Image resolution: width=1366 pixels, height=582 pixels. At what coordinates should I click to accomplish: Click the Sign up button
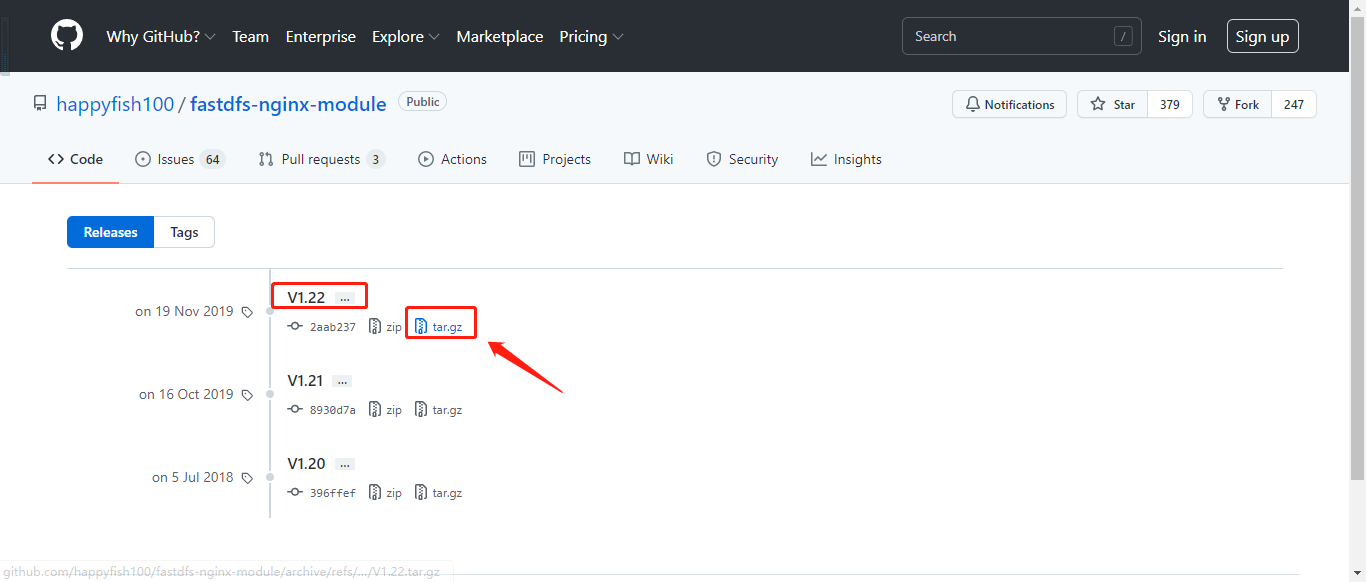click(x=1262, y=37)
